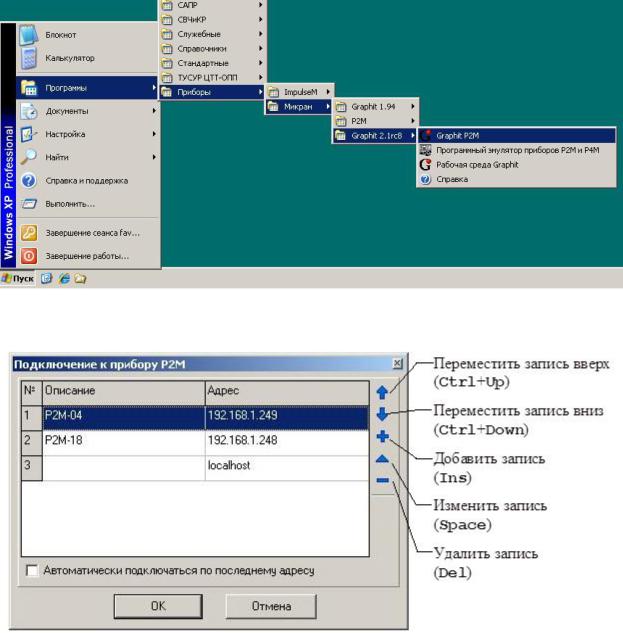
Task: Move record down with the down arrow icon
Action: click(382, 414)
